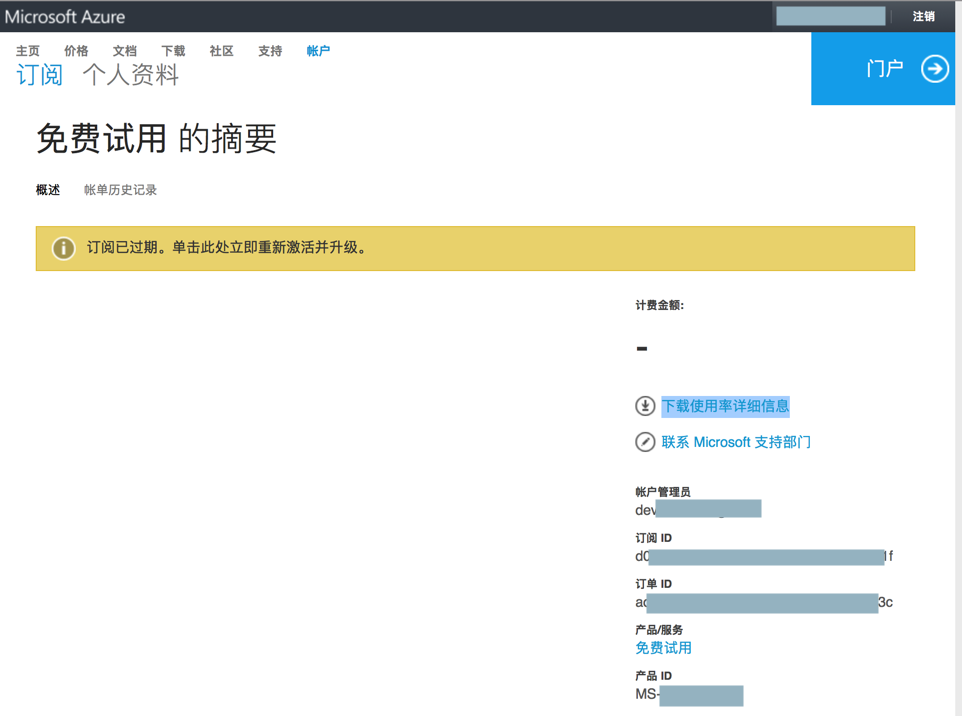
Task: Open the 免费试用 product link
Action: (663, 648)
